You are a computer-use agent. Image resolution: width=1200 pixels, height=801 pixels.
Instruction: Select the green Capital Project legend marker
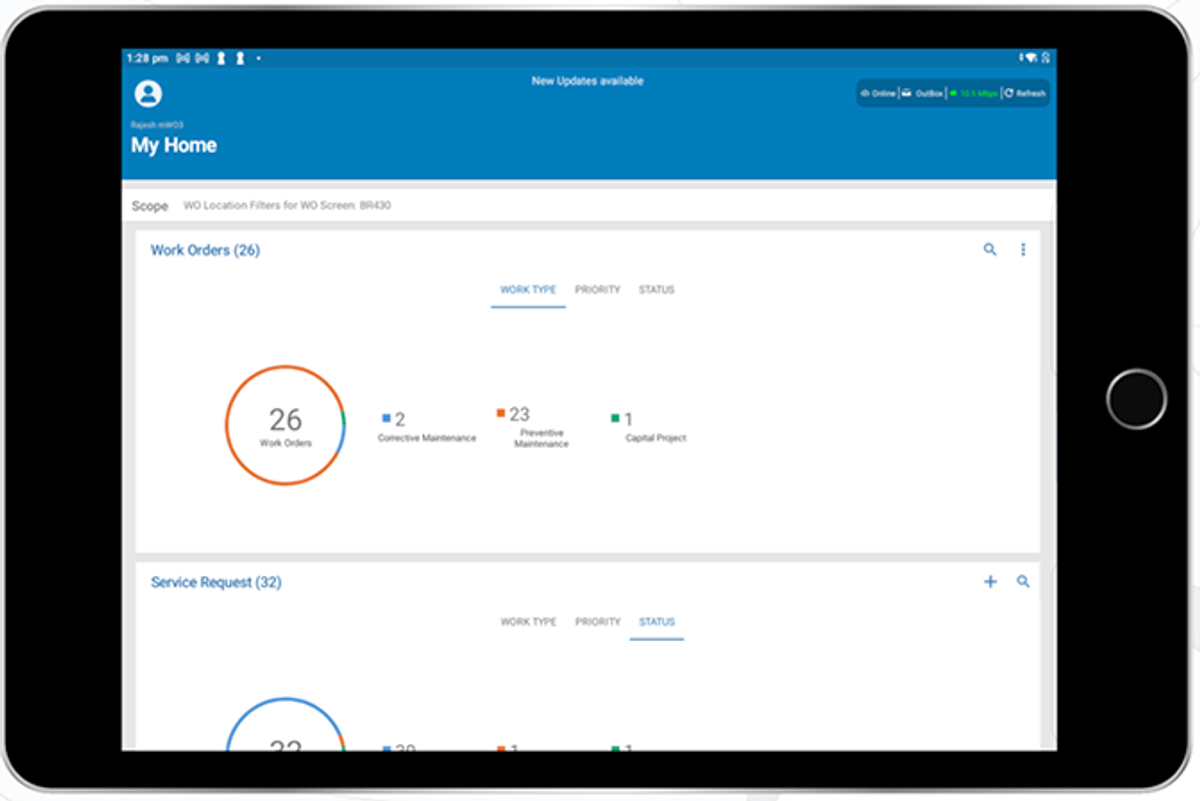(x=614, y=417)
